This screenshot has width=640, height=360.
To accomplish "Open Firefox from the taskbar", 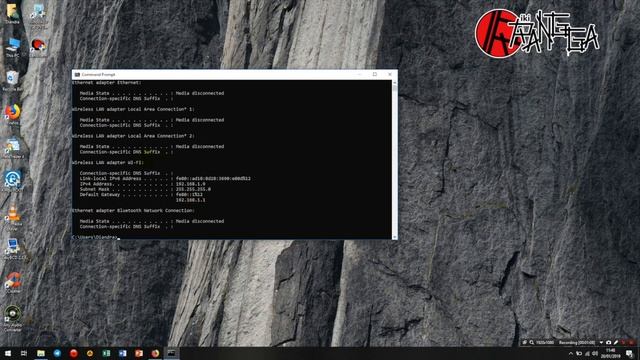I will pos(155,353).
